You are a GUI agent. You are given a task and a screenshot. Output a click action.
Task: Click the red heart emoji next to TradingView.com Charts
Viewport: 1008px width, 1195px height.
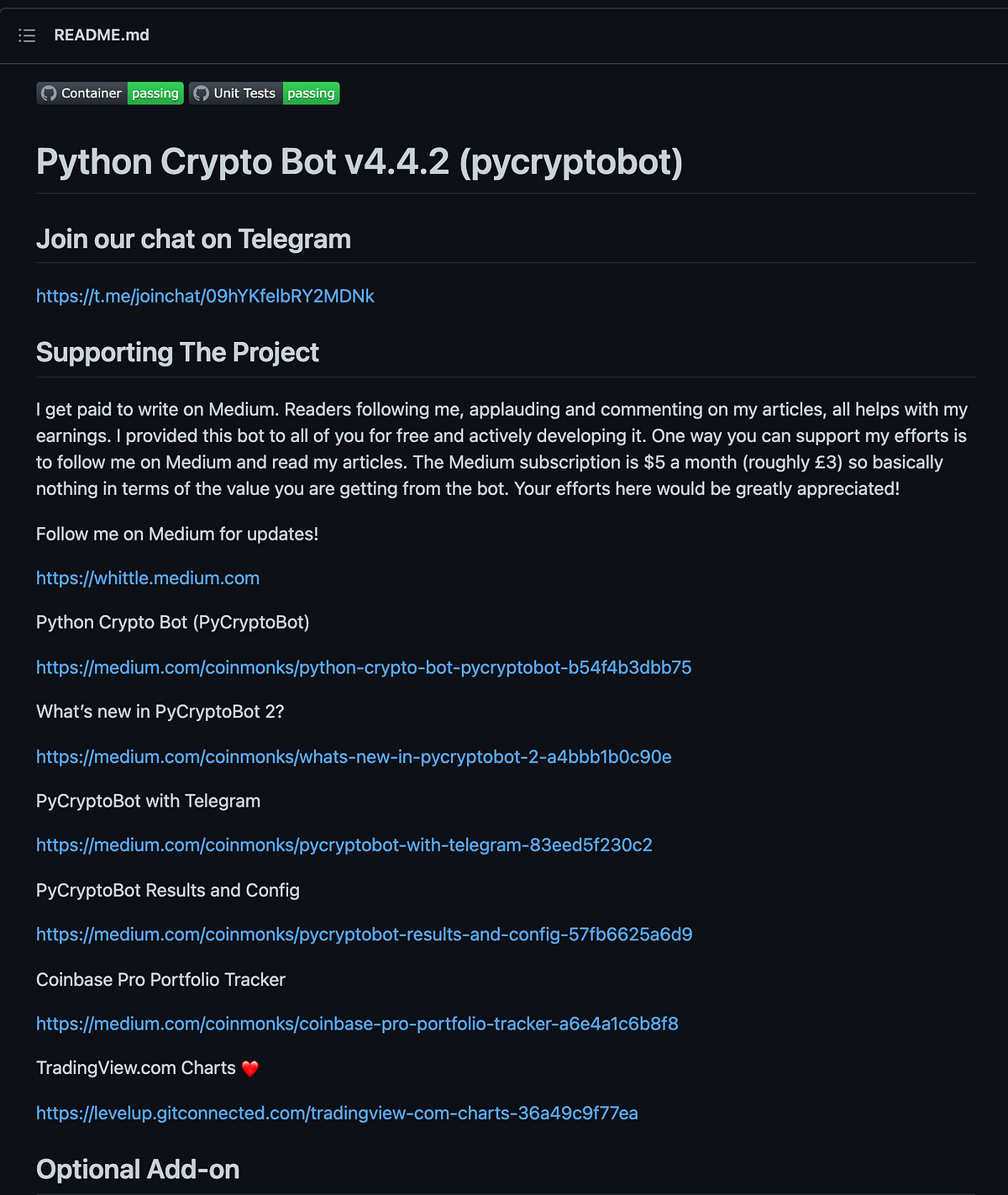point(250,1068)
